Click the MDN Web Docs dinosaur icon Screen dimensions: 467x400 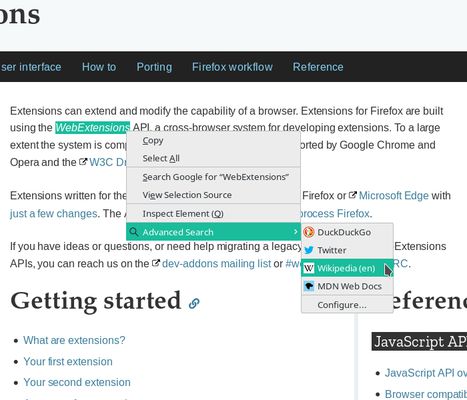(x=309, y=286)
